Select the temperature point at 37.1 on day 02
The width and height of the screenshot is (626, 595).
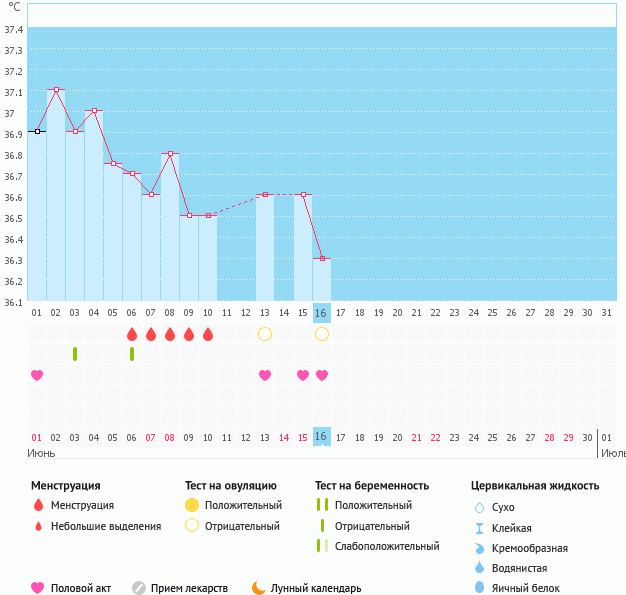coord(56,90)
